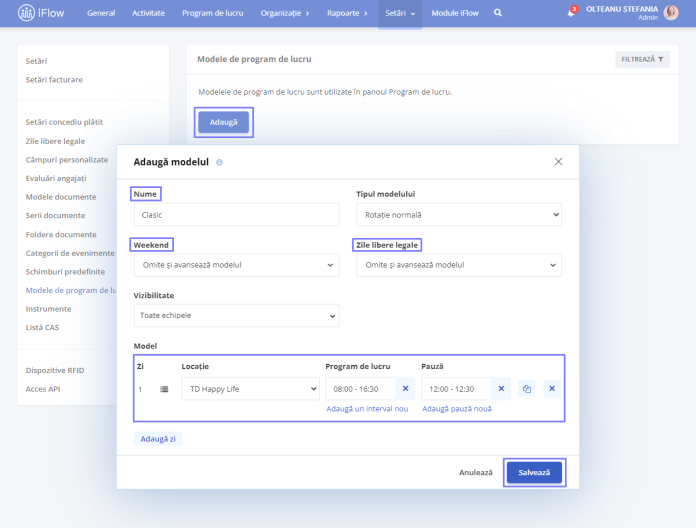Viewport: 696px width, 528px height.
Task: Click the Salvează button
Action: 534,473
